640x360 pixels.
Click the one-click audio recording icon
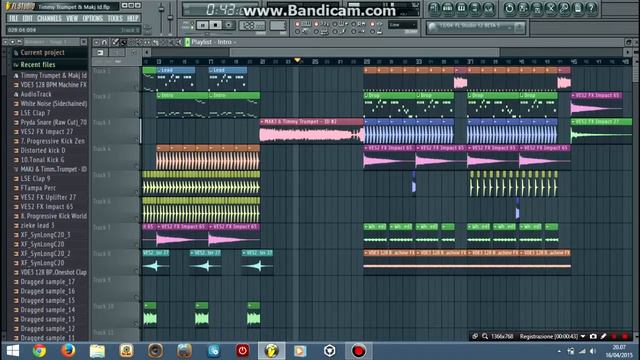click(564, 9)
